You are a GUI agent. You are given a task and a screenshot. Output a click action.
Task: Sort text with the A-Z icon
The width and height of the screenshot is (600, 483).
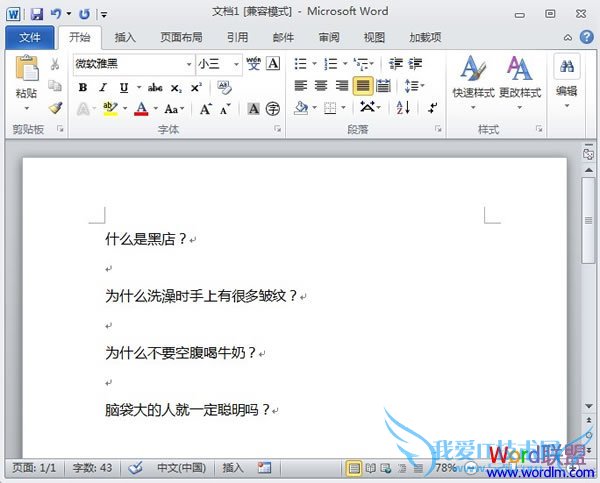pyautogui.click(x=403, y=108)
